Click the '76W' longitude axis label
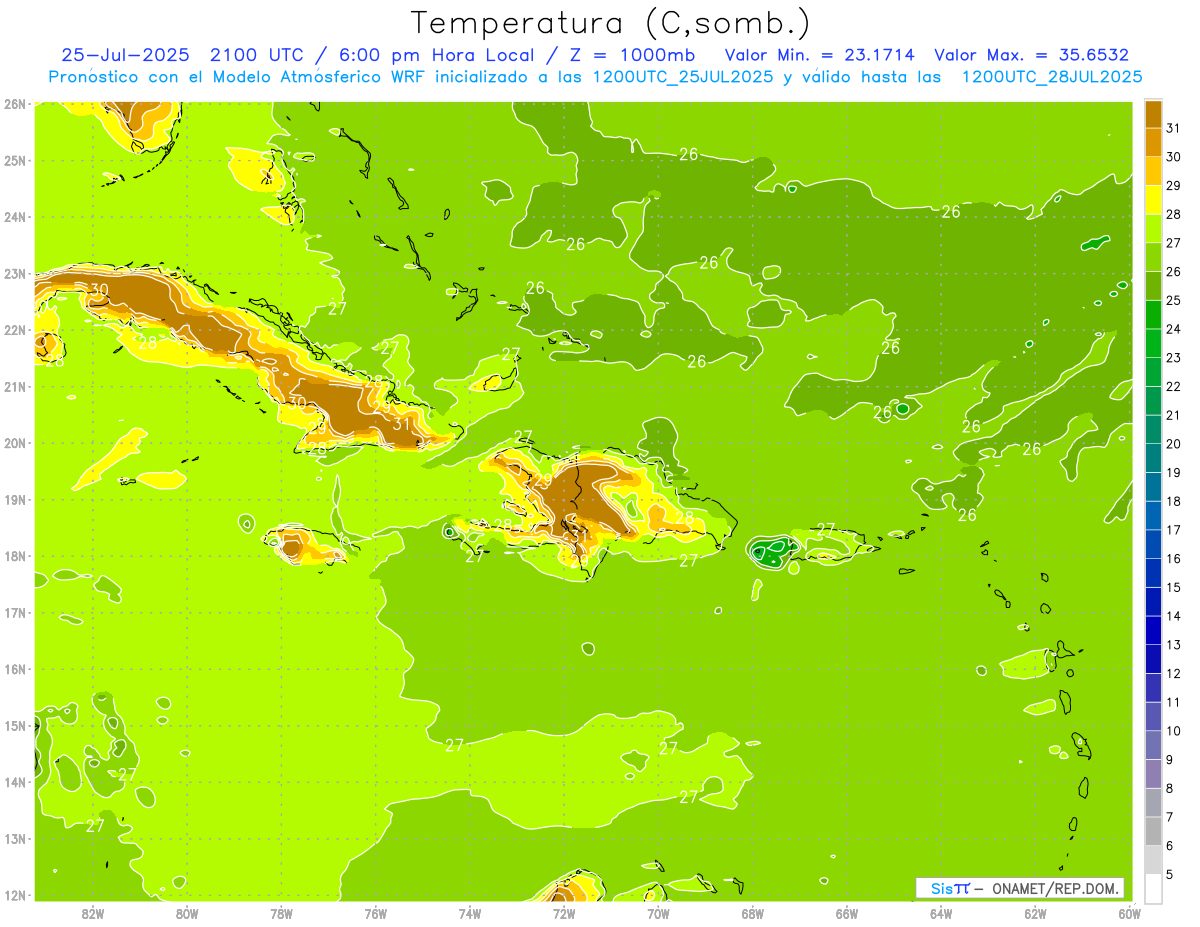Screen dimensions: 1200x927 [x=375, y=913]
